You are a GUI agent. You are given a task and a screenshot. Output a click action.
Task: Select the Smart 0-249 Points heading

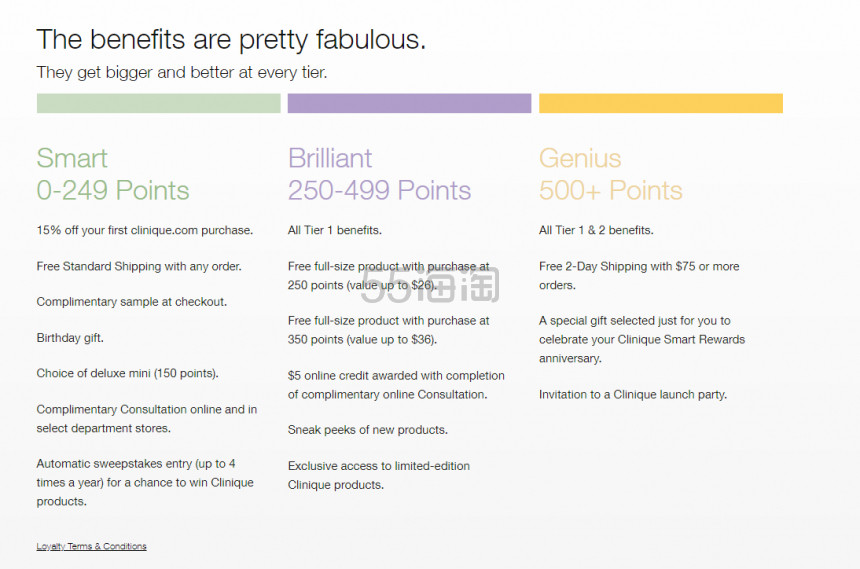[113, 174]
